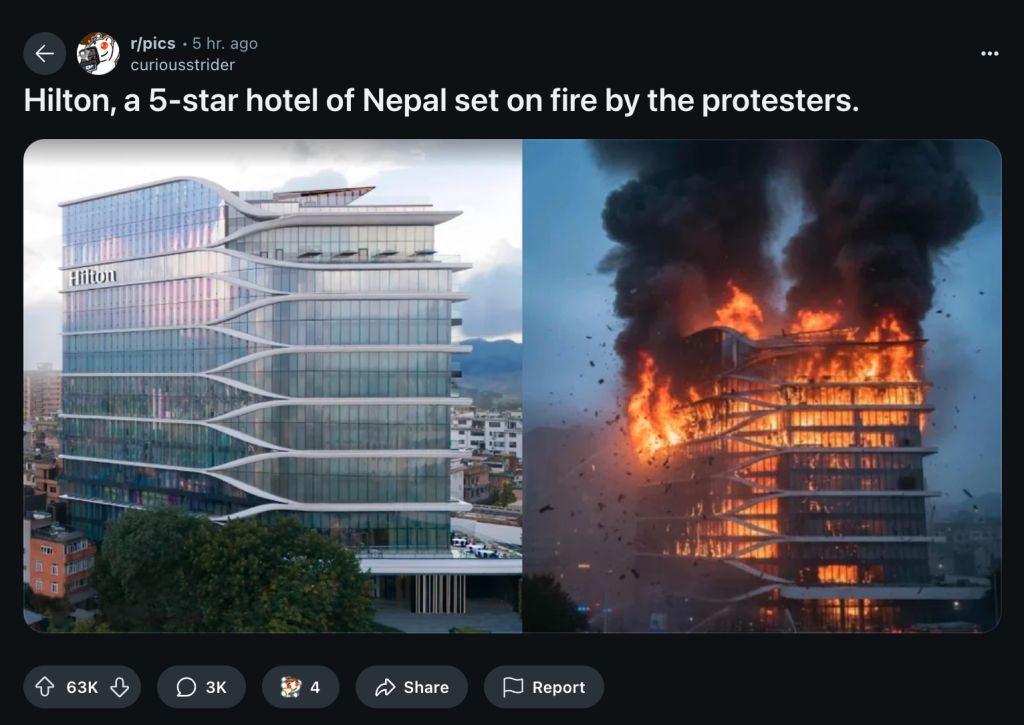Click the flag icon in Report

click(x=513, y=686)
